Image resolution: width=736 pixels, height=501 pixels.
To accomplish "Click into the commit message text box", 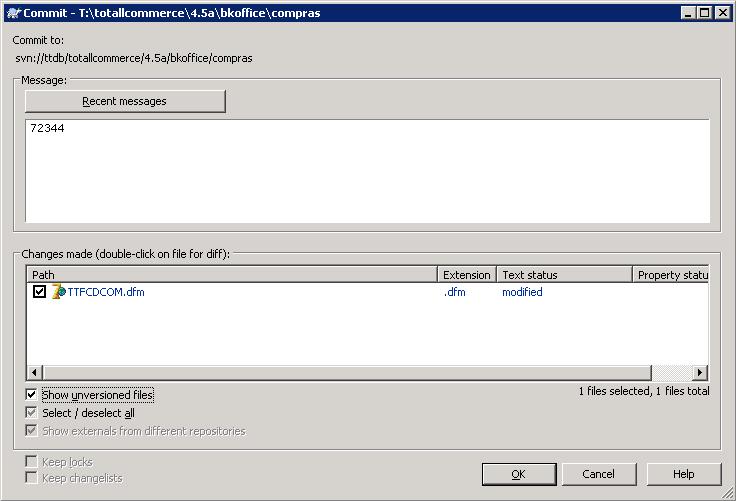I will coord(367,171).
